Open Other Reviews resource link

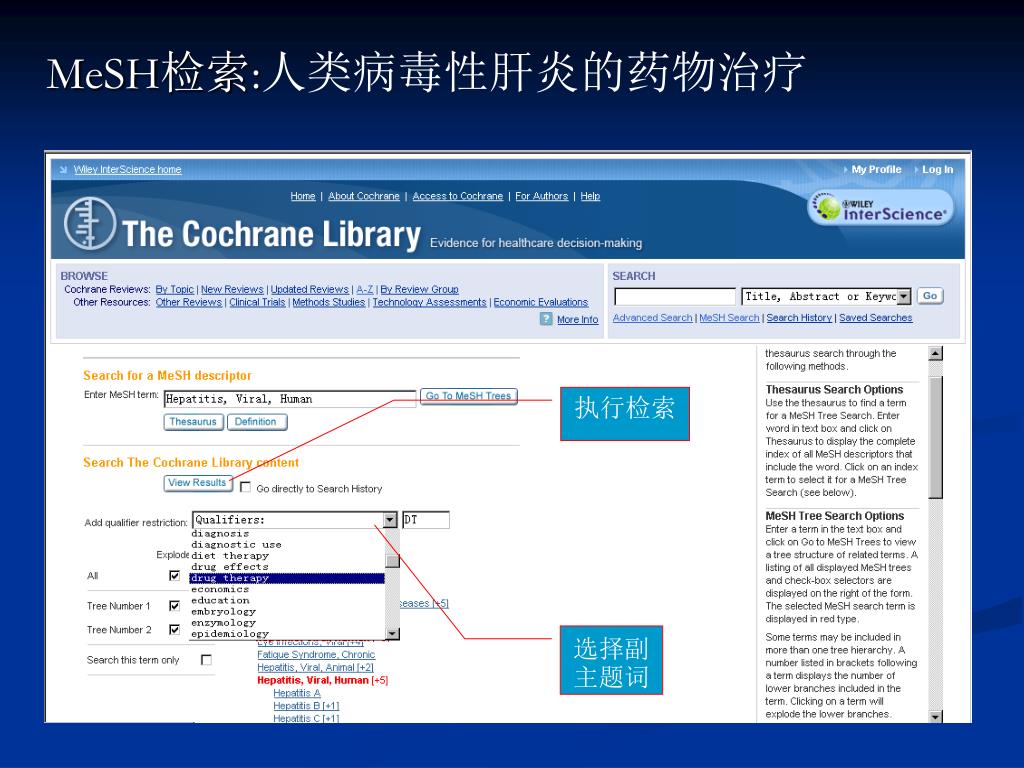(x=189, y=302)
